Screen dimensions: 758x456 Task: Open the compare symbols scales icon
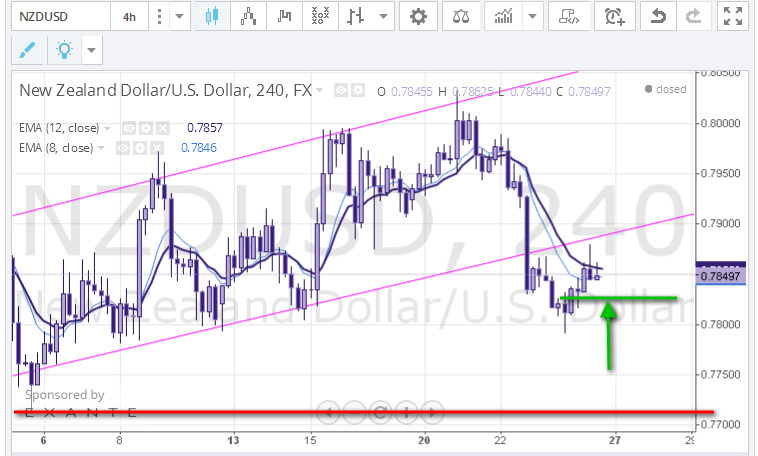click(x=461, y=16)
